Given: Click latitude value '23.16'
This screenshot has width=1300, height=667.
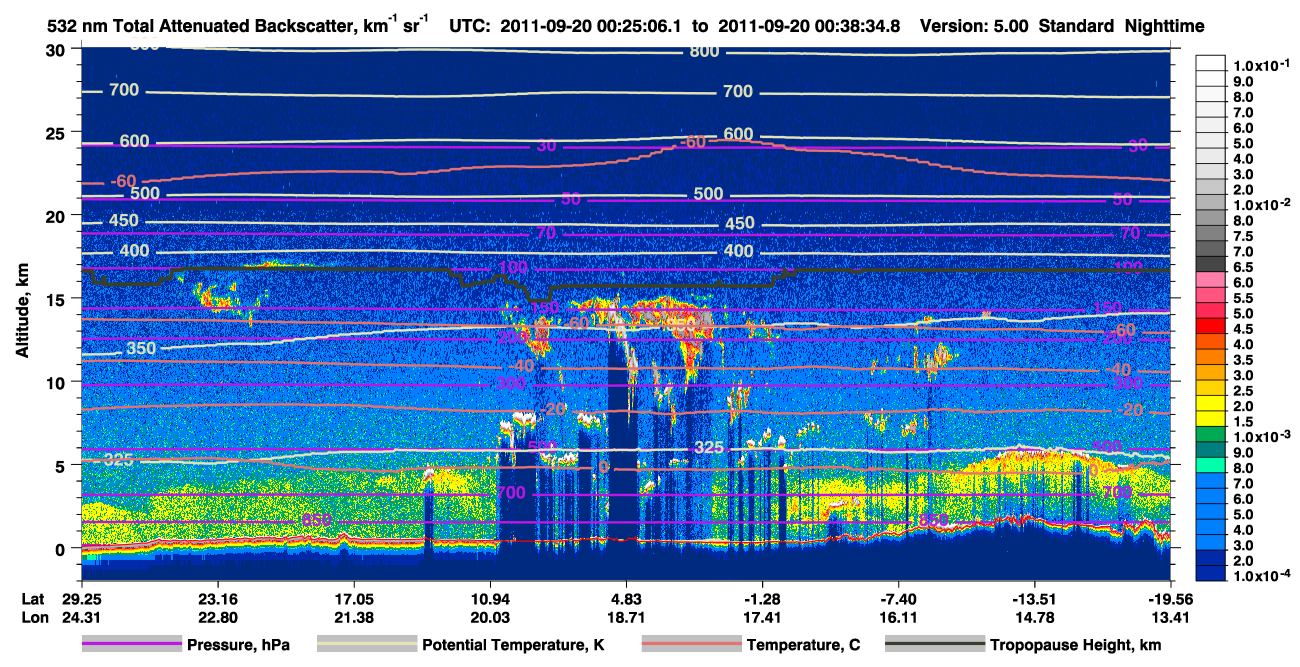Looking at the screenshot, I should (x=217, y=598).
